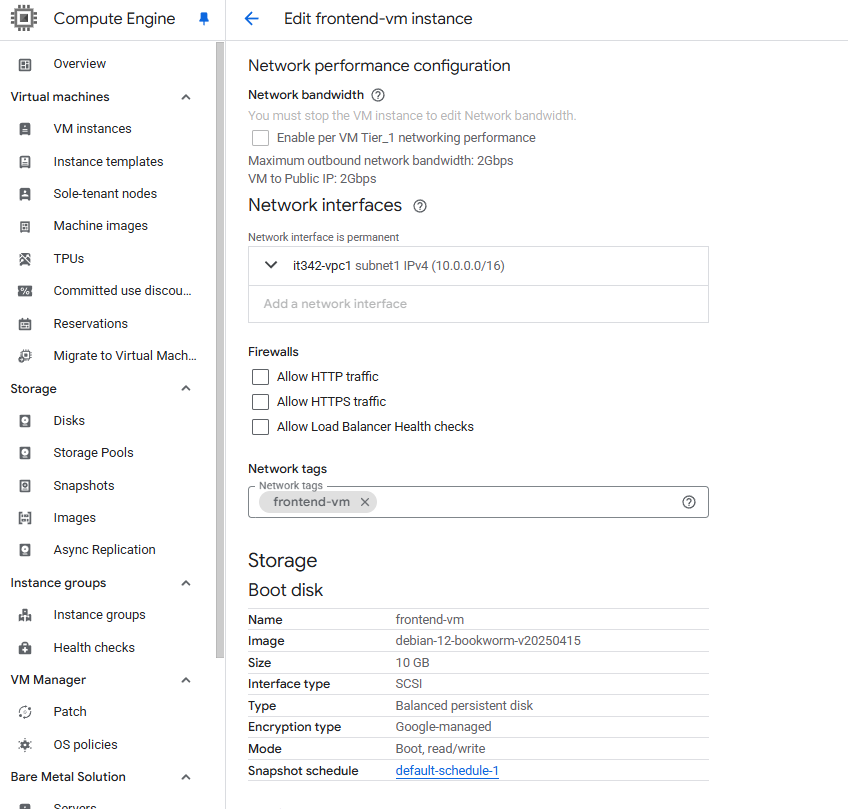Go to Instance templates page
Screen dimensions: 848x809
[108, 162]
